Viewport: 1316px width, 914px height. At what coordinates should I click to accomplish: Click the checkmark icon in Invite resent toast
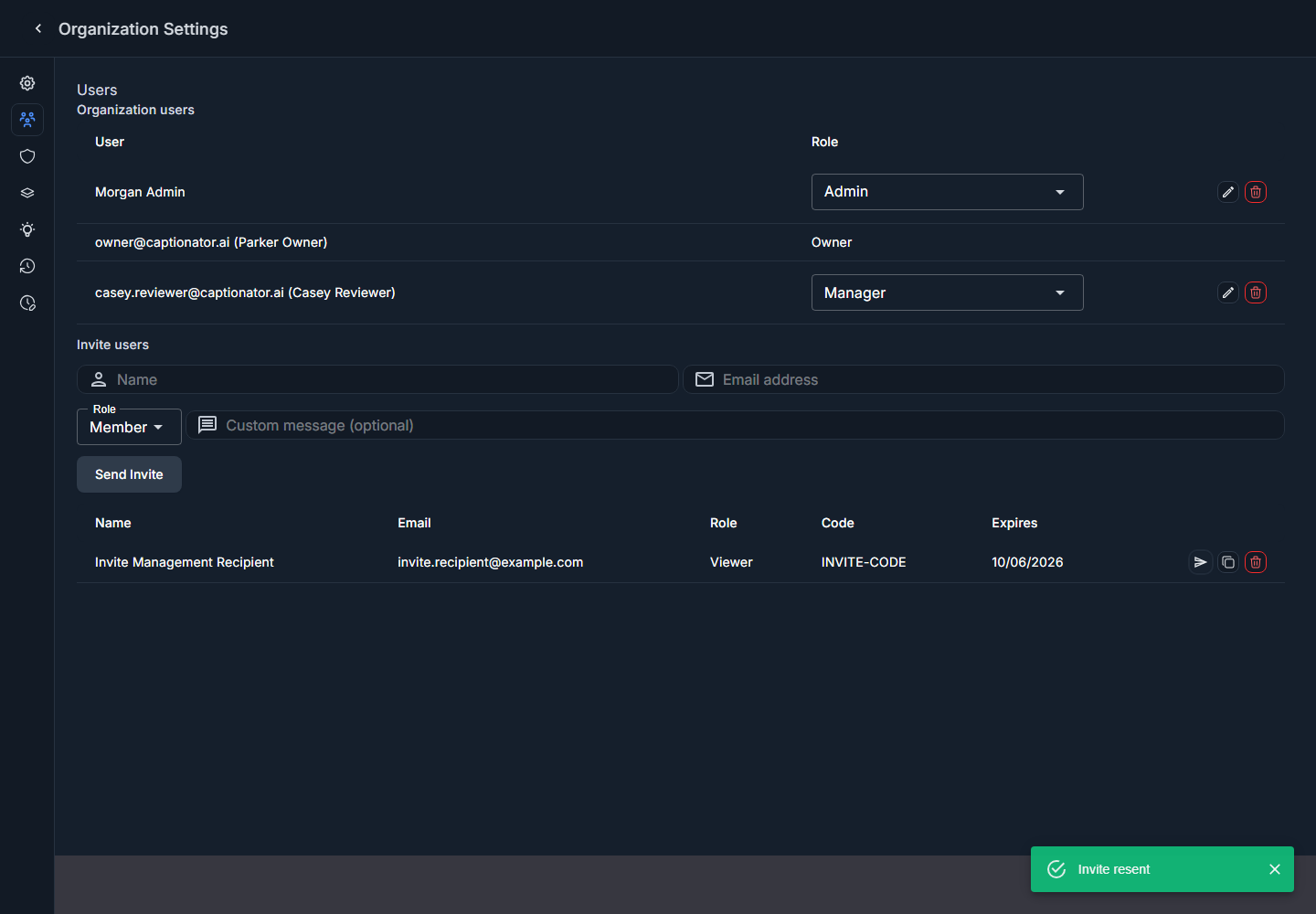tap(1056, 869)
